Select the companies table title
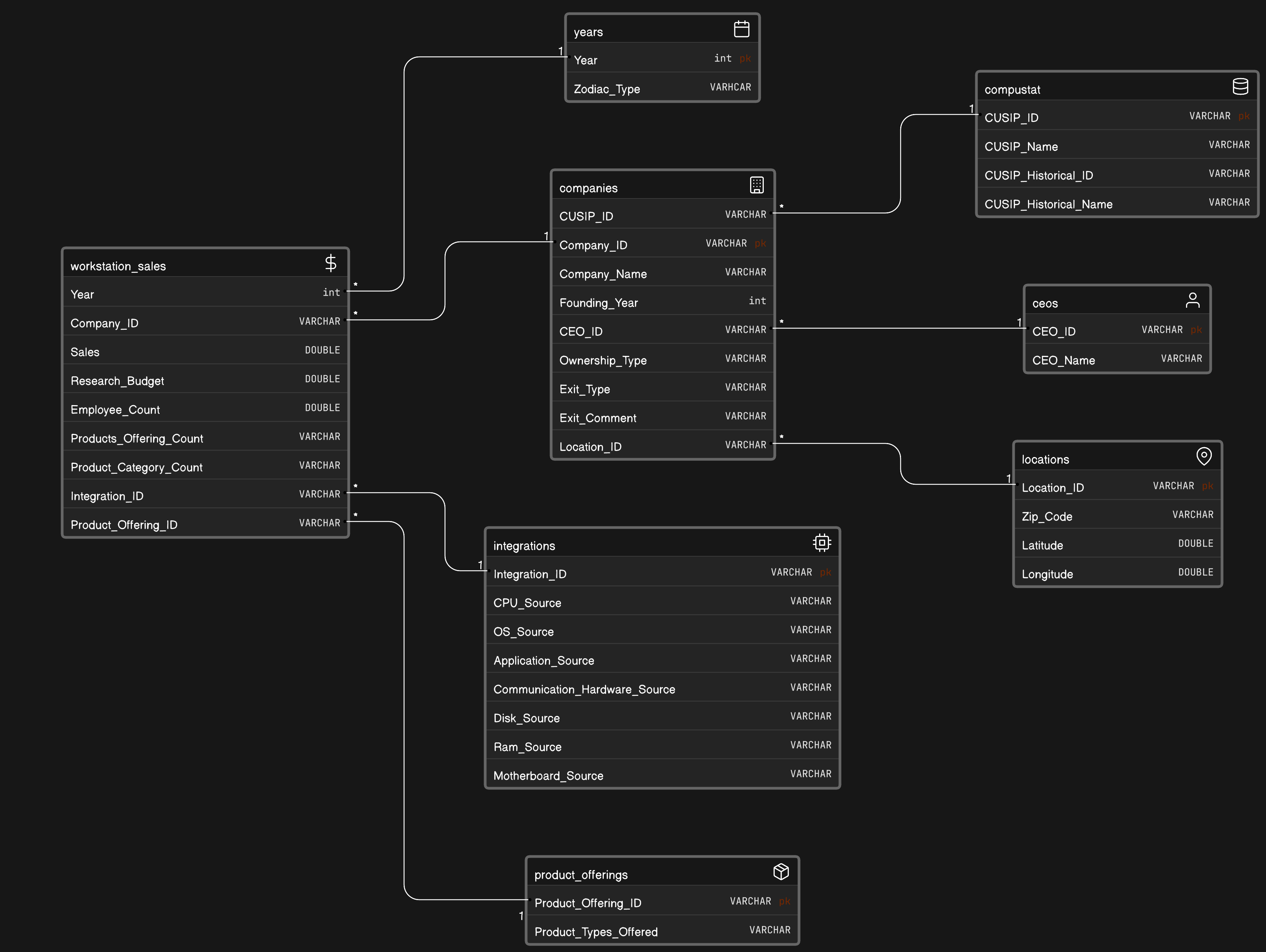 click(588, 188)
